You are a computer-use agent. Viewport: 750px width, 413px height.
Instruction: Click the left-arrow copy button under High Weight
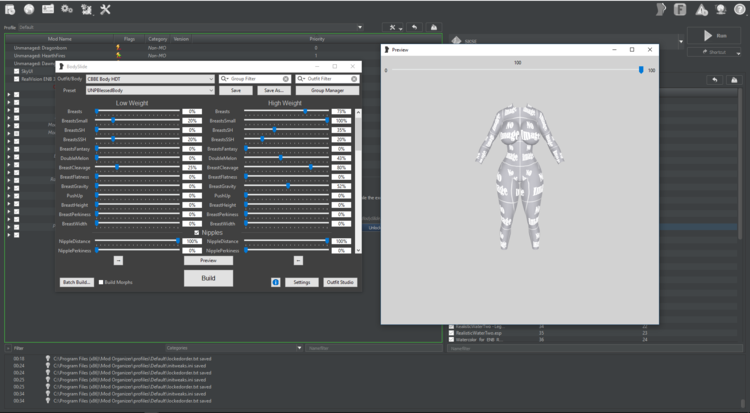298,260
